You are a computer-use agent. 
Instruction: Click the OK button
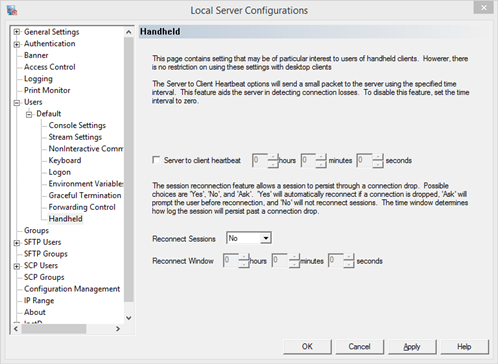[x=307, y=347]
